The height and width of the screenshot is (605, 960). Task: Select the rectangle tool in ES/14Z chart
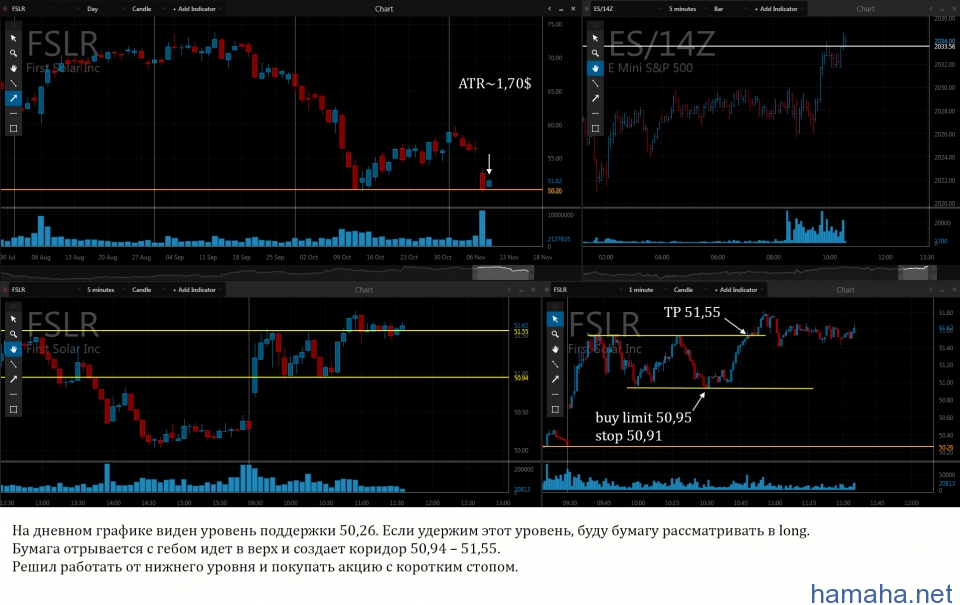pos(595,128)
